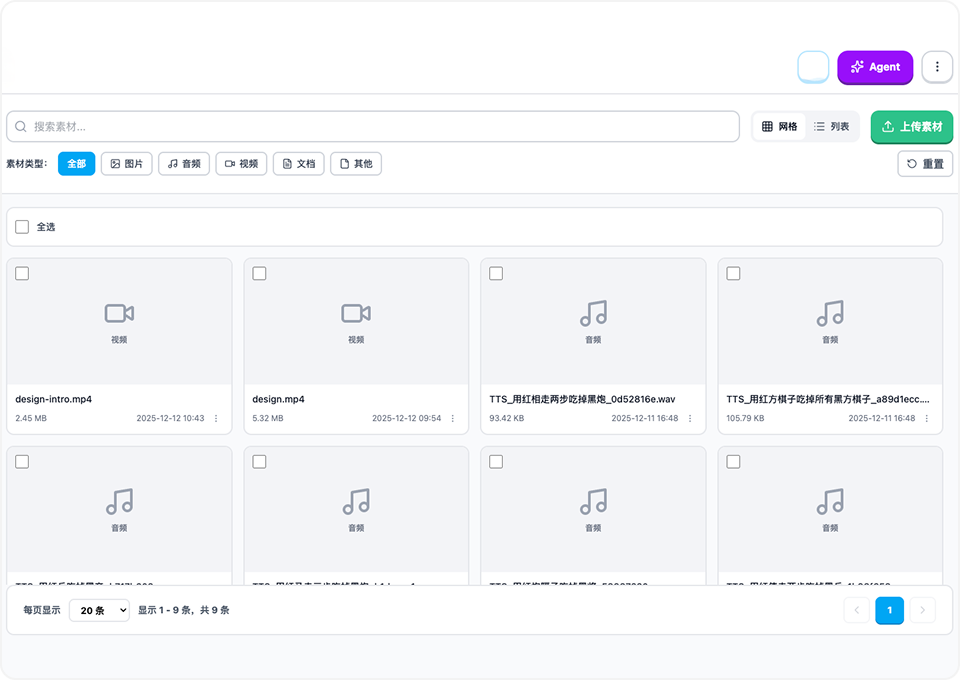
Task: Filter materials by 视频
Action: [x=241, y=163]
